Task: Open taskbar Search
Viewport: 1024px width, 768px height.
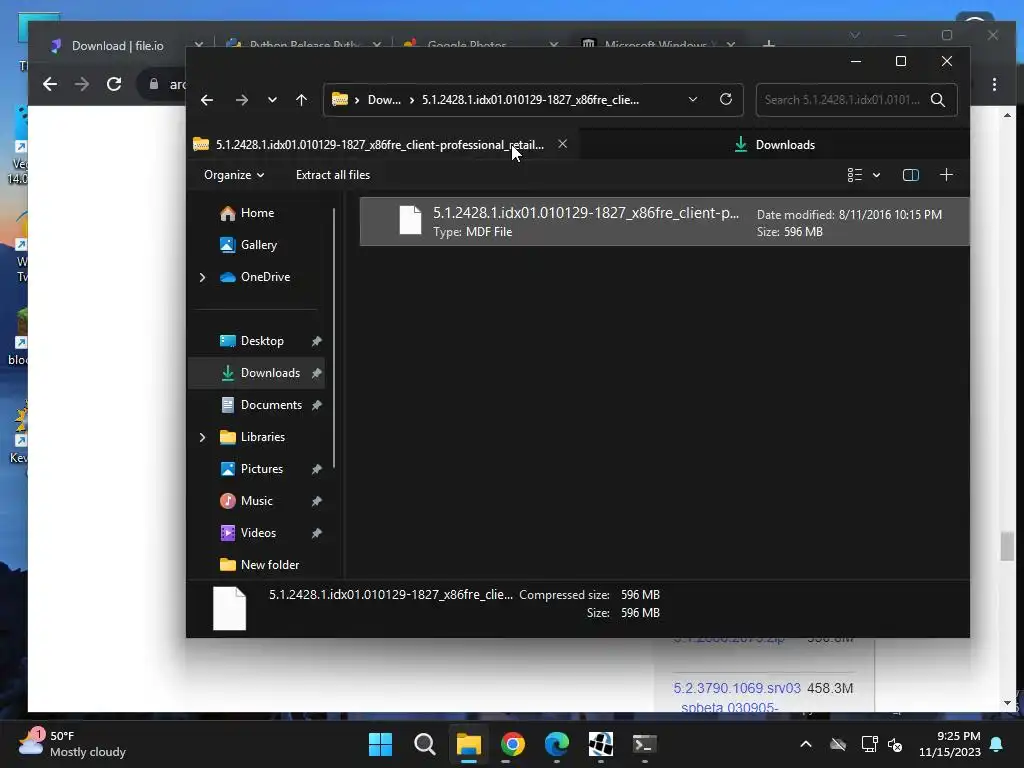Action: pos(424,744)
